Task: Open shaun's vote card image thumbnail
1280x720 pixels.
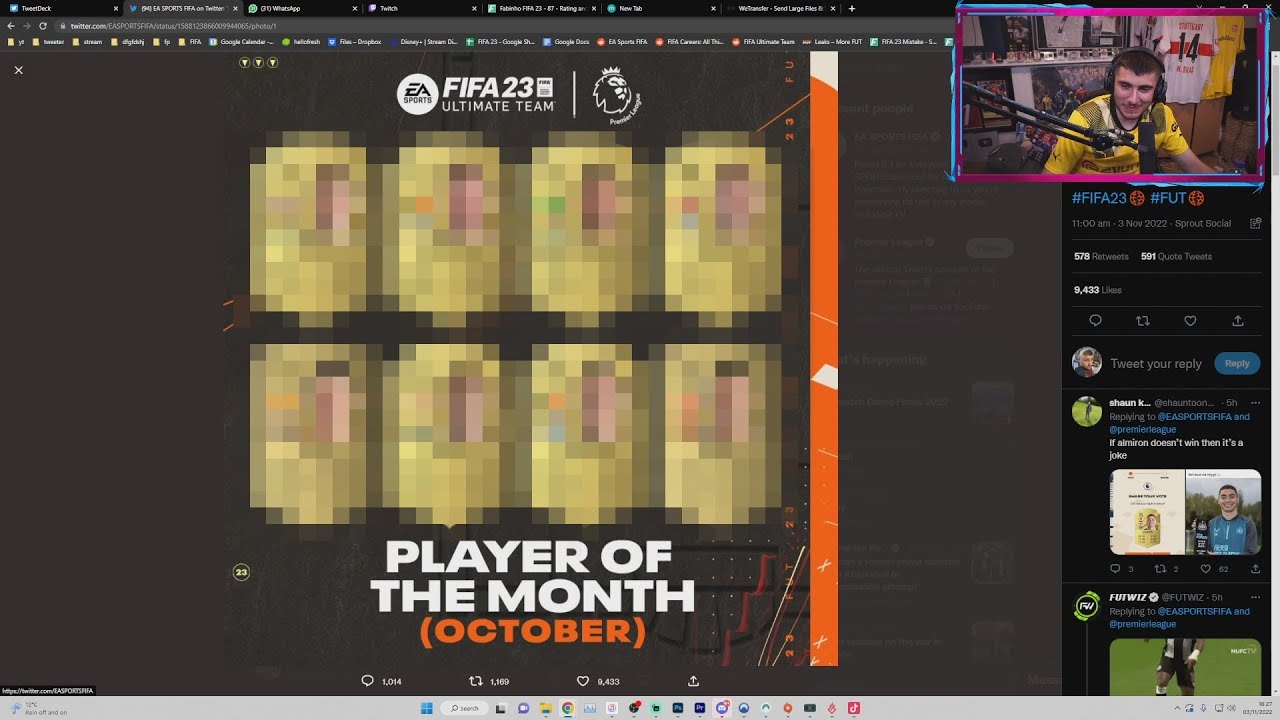Action: 1147,512
